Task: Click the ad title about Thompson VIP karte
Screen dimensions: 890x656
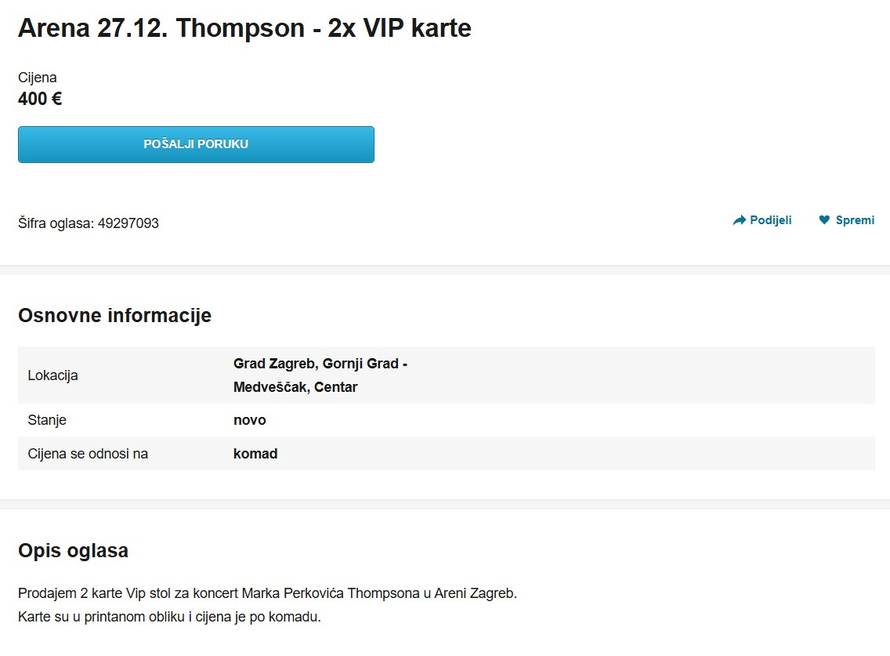Action: coord(244,28)
